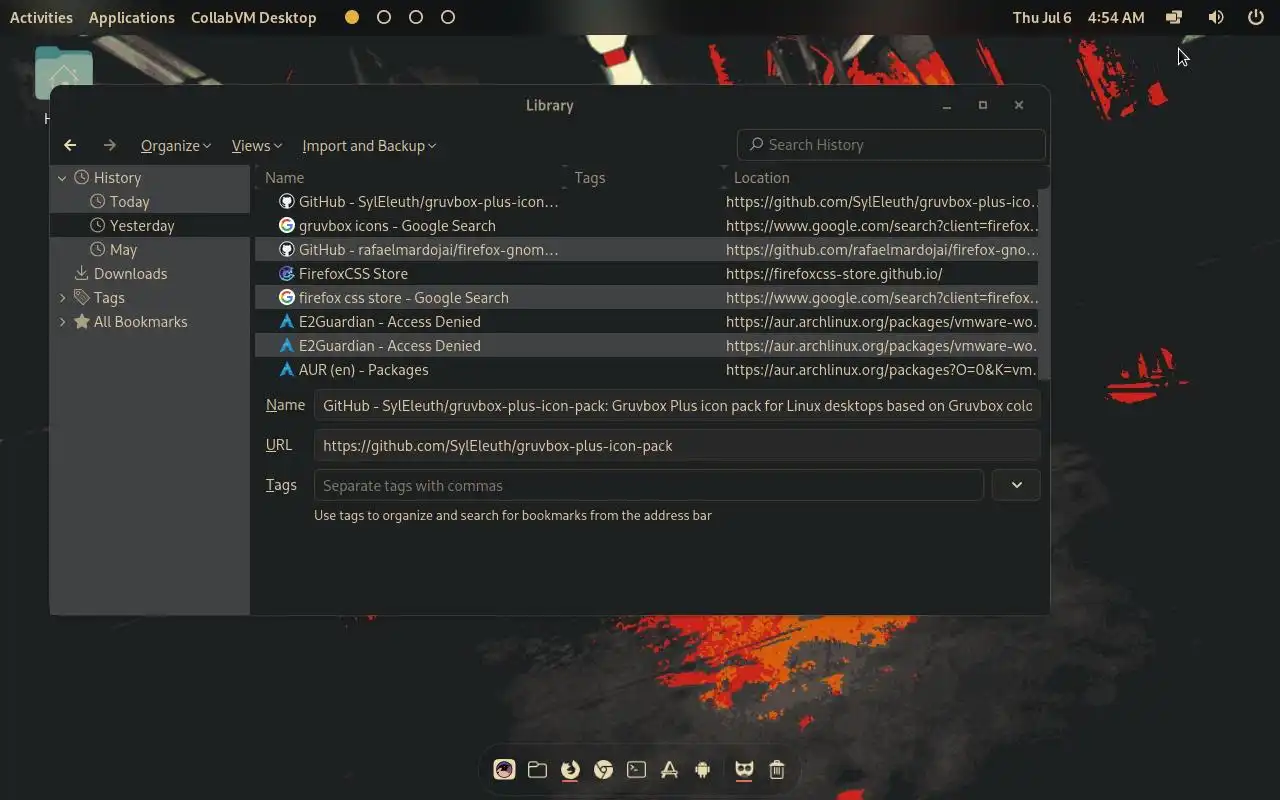Screen dimensions: 1280x800
Task: Collapse the History tree arrow
Action: click(62, 178)
